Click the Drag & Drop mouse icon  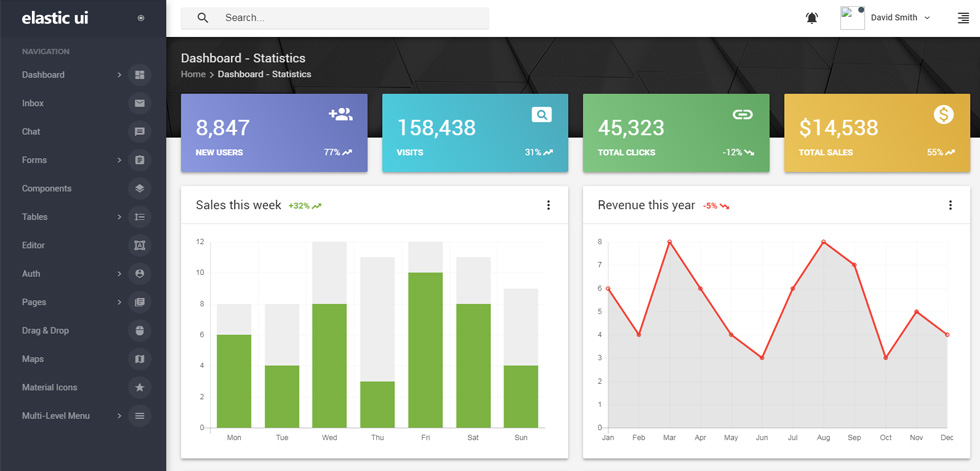(x=139, y=330)
